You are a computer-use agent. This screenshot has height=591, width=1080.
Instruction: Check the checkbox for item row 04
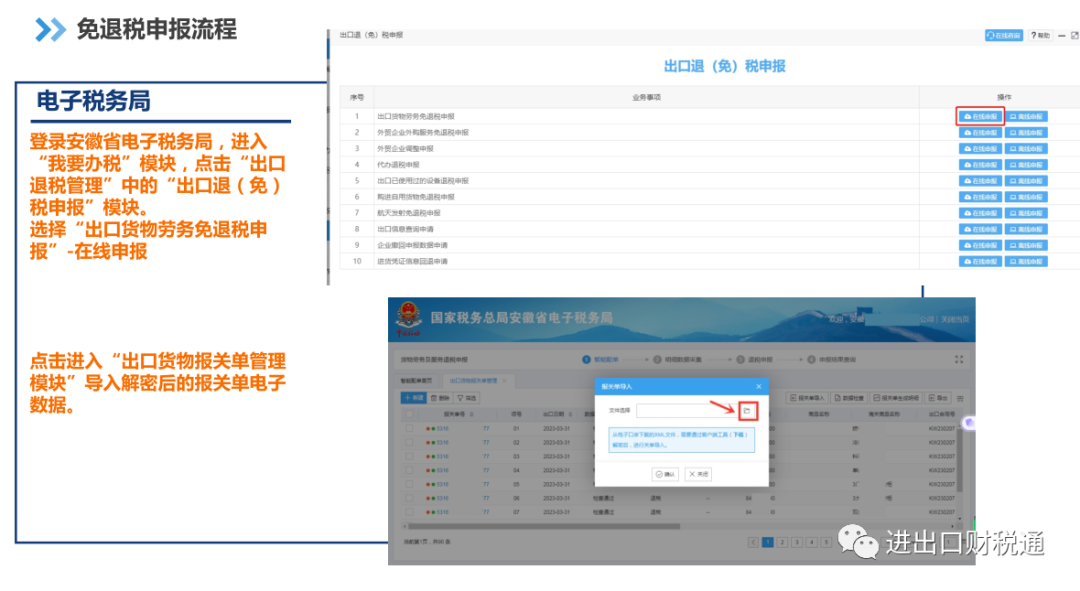click(x=409, y=470)
